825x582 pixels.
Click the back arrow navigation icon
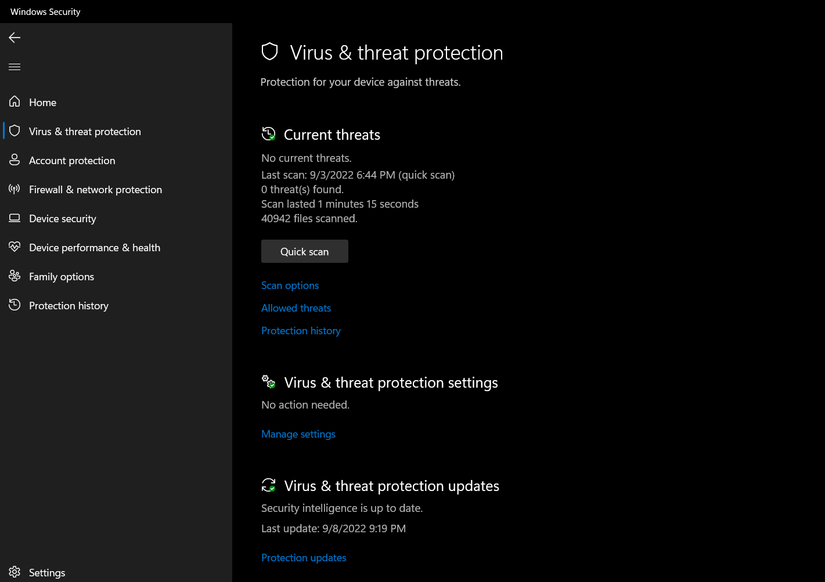pos(14,37)
